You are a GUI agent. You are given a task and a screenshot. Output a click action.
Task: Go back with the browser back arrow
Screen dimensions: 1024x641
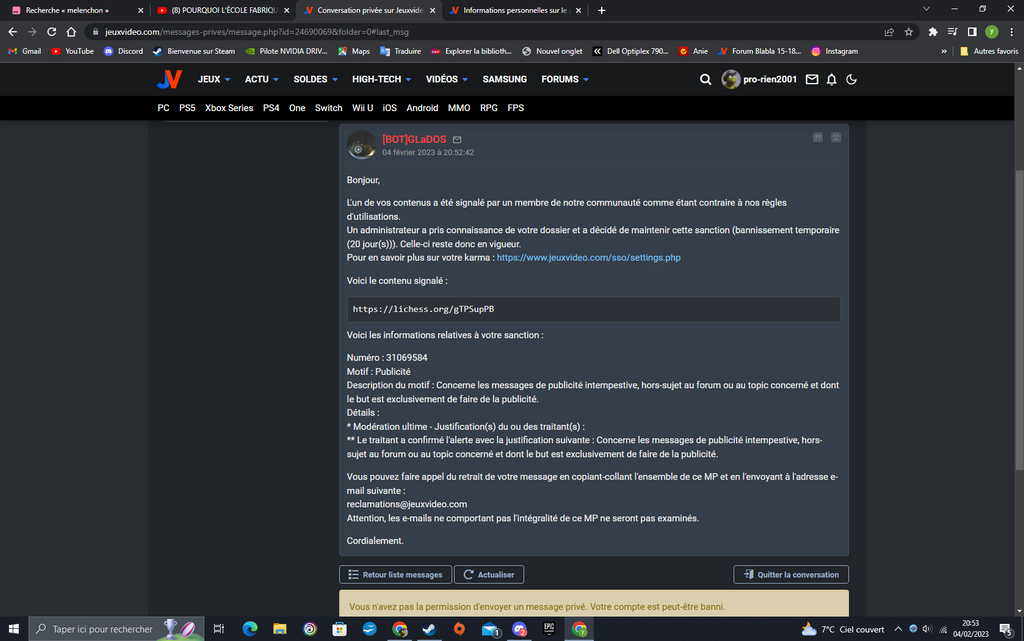coord(12,31)
